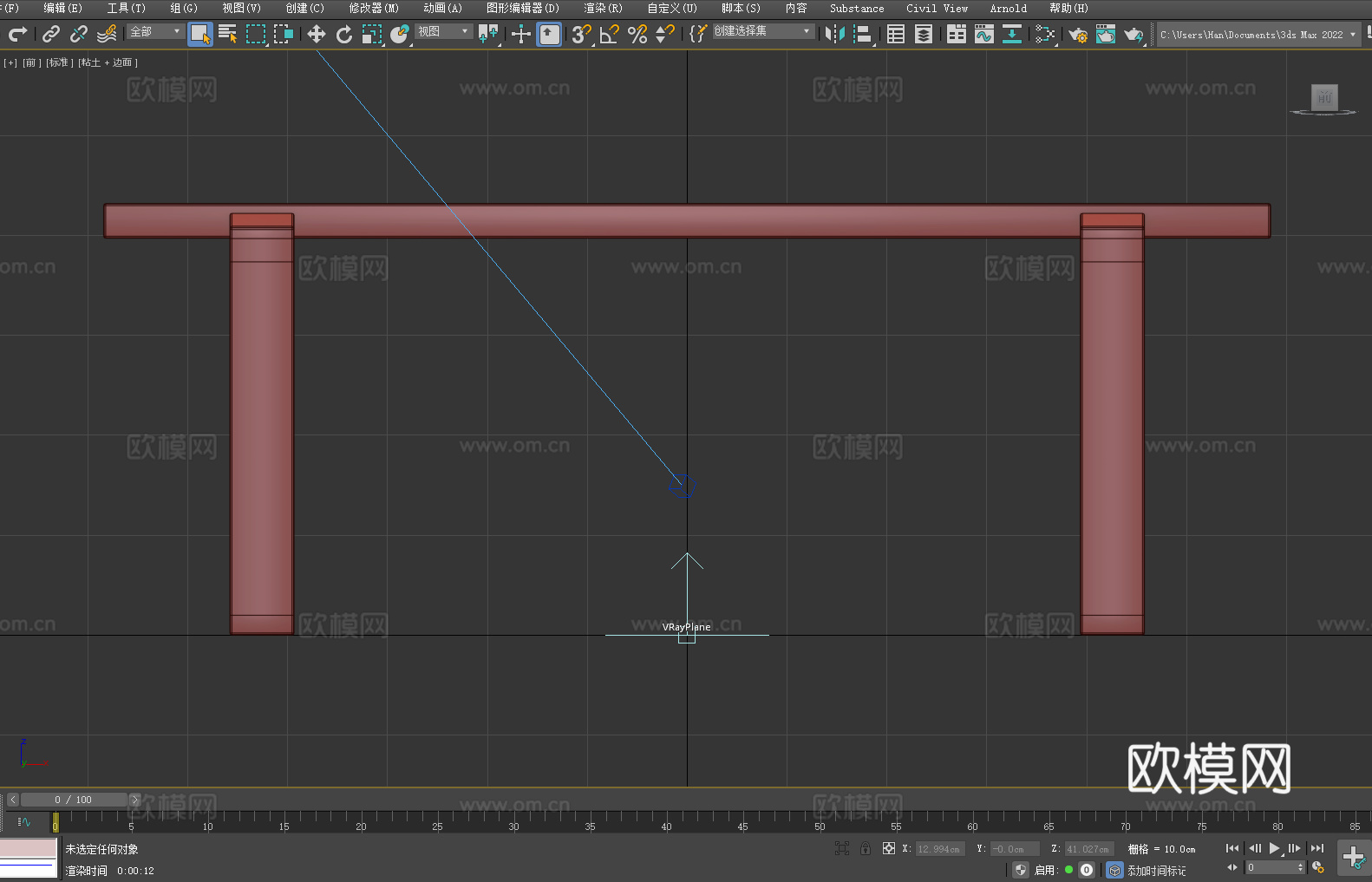Viewport: 1372px width, 882px height.
Task: Toggle the Keyboard Shortcut Override button
Action: pos(549,34)
